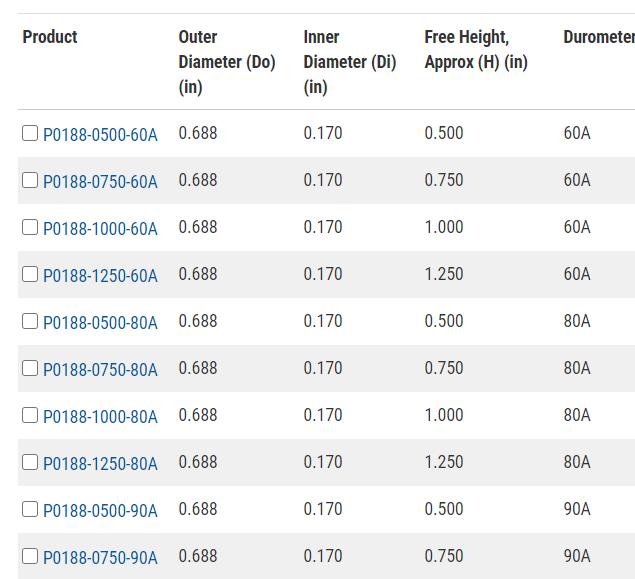Check the box for P0188-0500-60A
Screen dimensions: 635x579
[30, 133]
